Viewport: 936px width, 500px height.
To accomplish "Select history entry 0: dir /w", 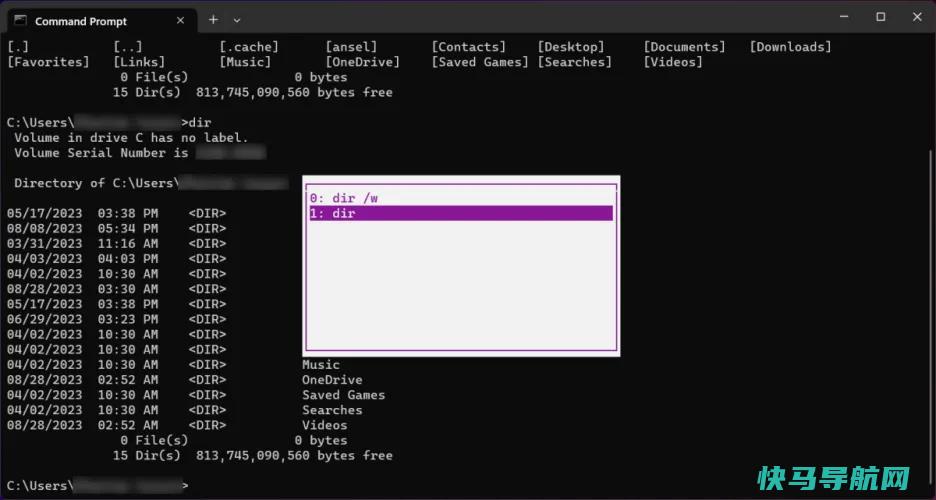I will tap(461, 198).
